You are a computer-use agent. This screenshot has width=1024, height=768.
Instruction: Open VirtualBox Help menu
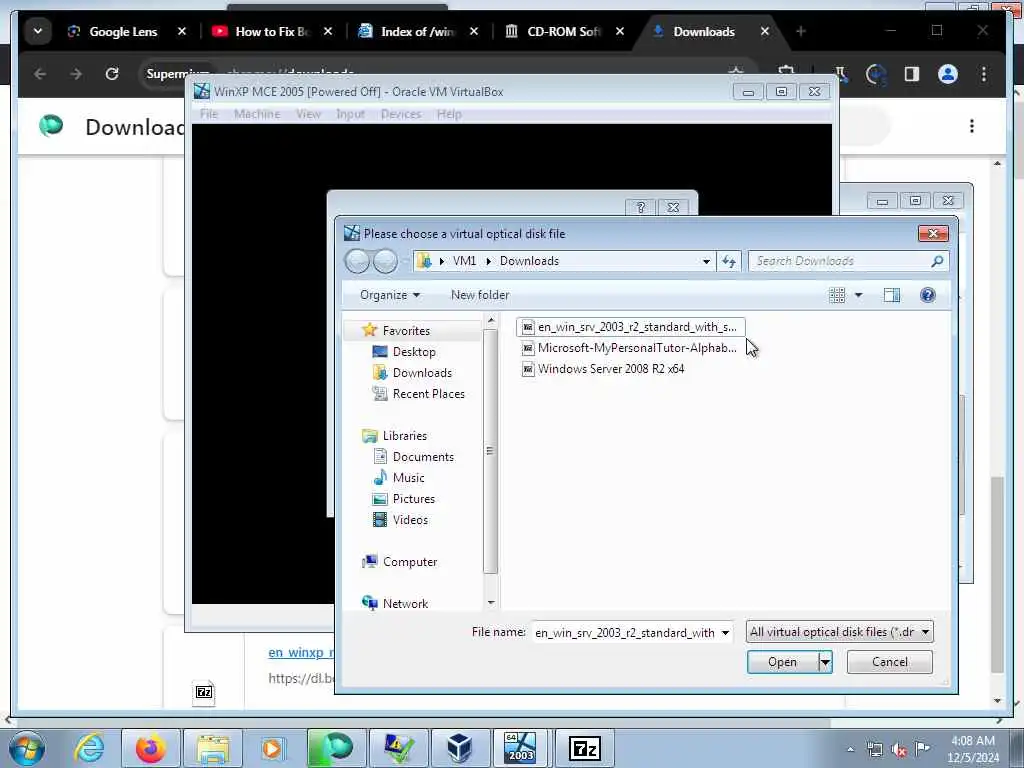(449, 114)
